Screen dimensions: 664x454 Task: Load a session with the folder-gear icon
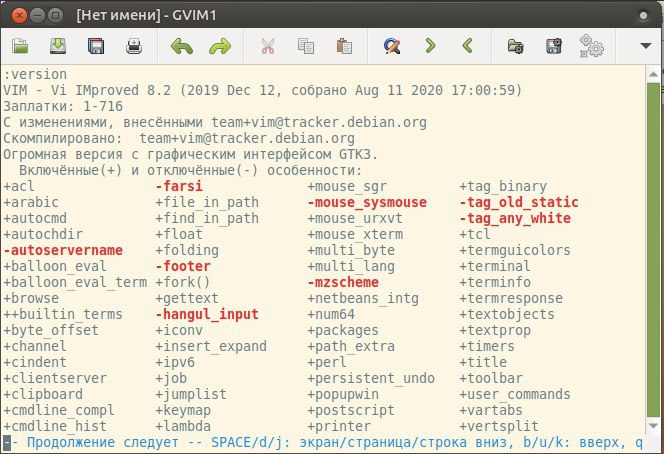[x=515, y=46]
